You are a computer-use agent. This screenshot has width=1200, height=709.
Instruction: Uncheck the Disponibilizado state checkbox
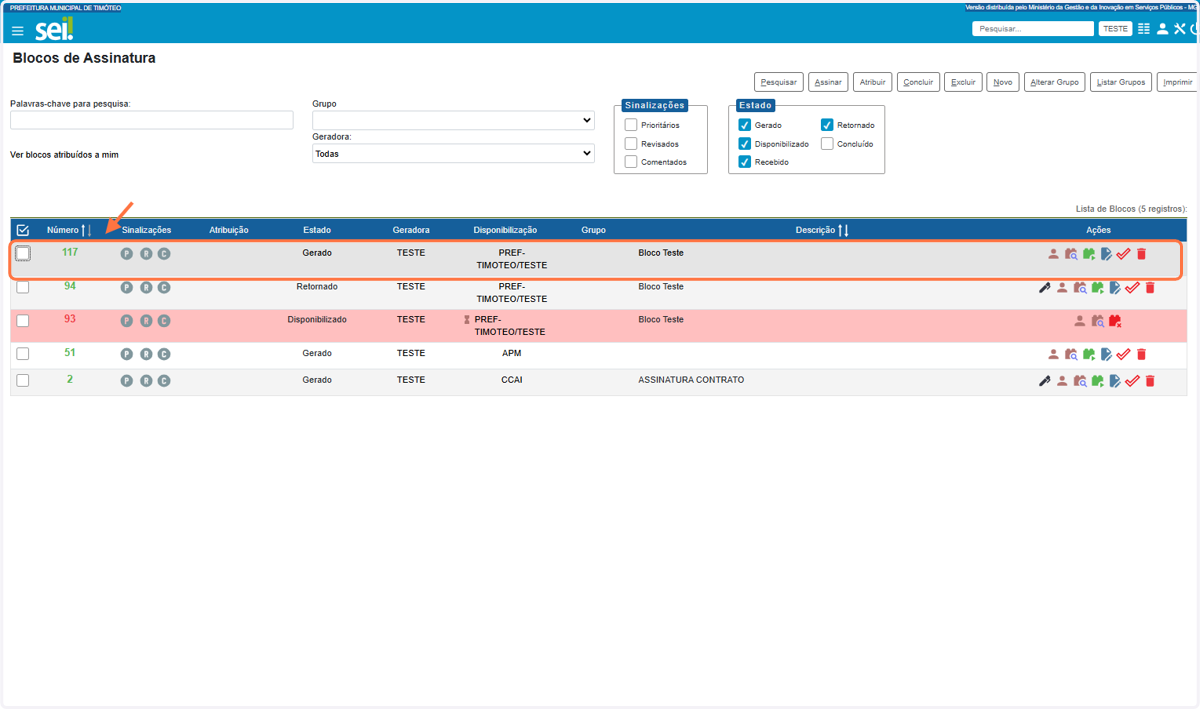tap(745, 144)
